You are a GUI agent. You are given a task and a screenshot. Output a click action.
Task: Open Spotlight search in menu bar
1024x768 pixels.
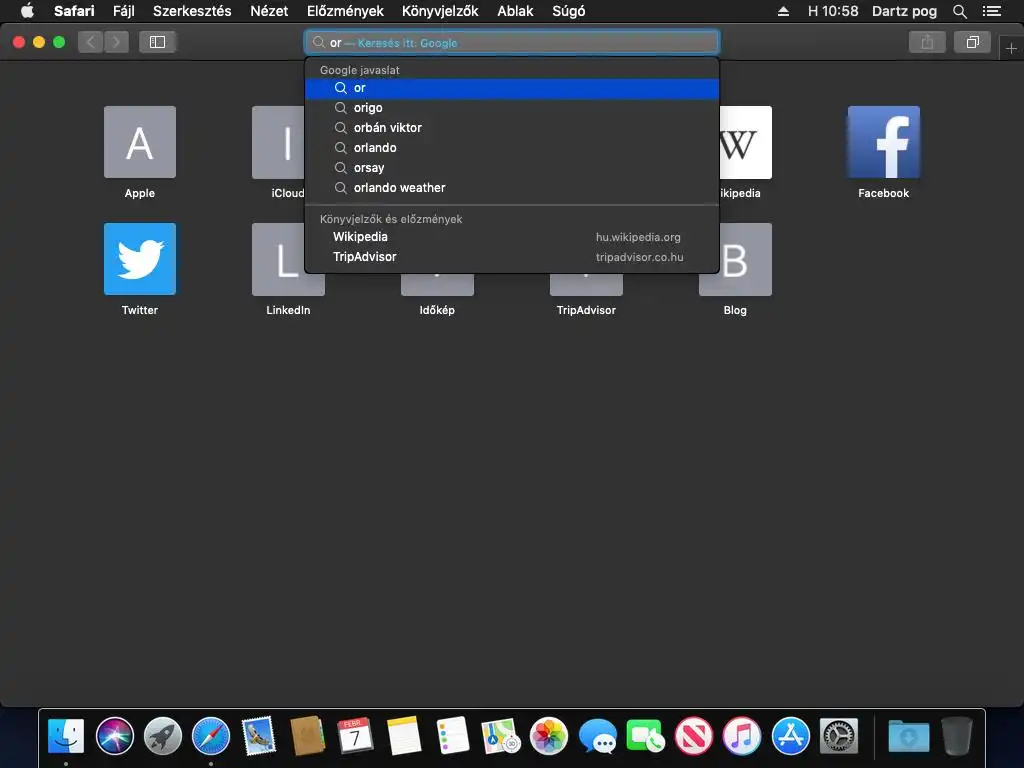(x=959, y=11)
